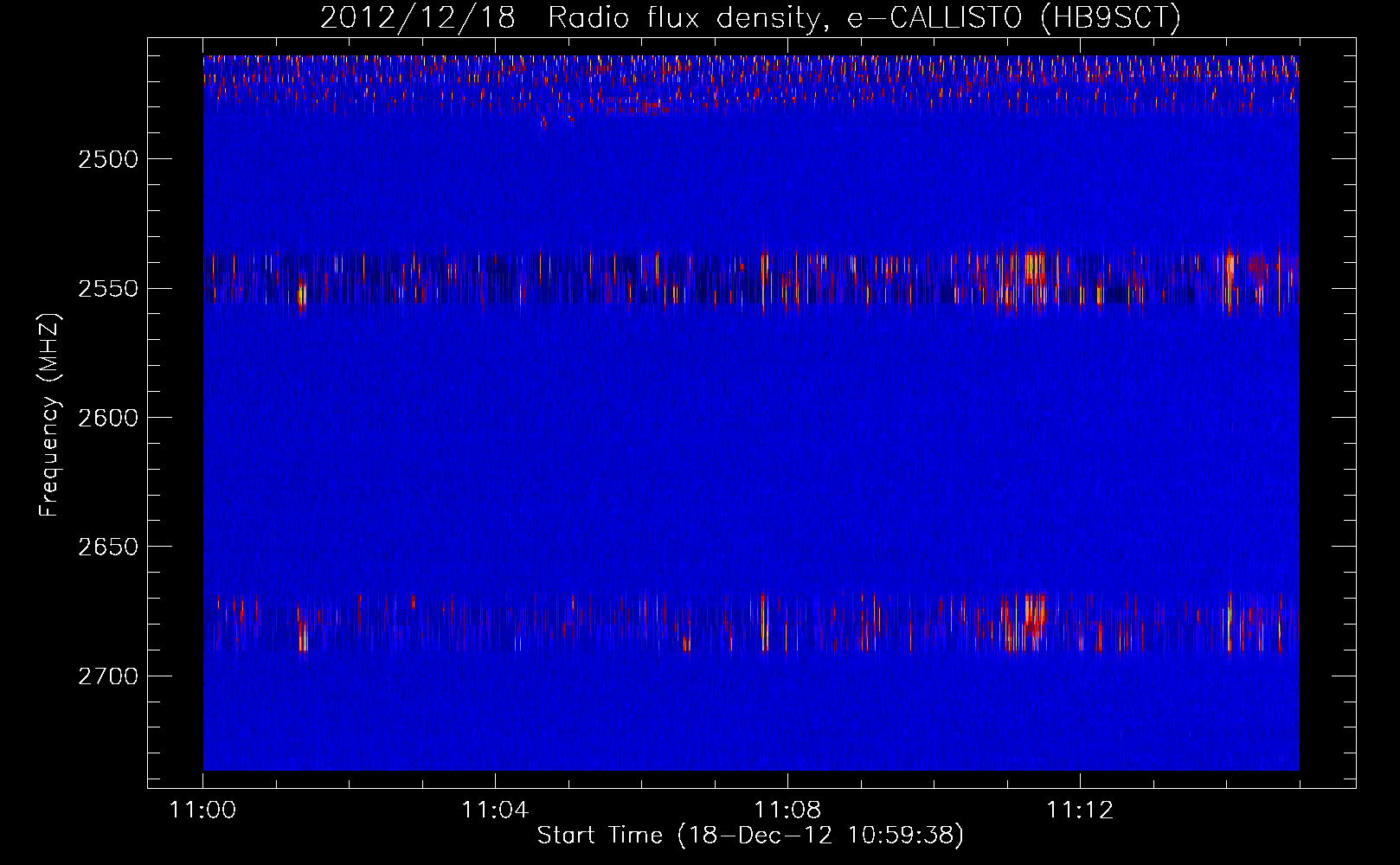The height and width of the screenshot is (865, 1400).
Task: Select the 2550 frequency axis label
Action: click(x=108, y=289)
